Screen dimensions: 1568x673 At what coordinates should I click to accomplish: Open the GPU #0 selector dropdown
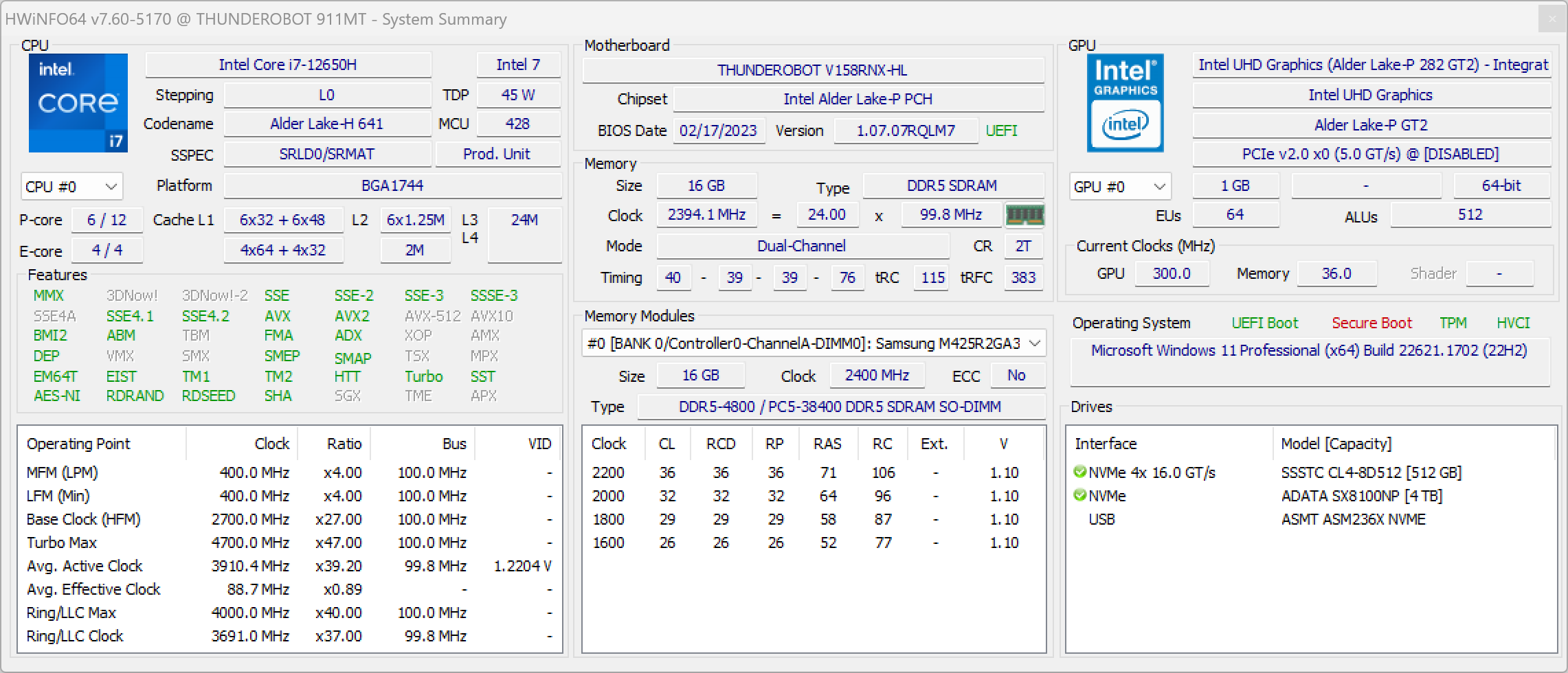1119,187
